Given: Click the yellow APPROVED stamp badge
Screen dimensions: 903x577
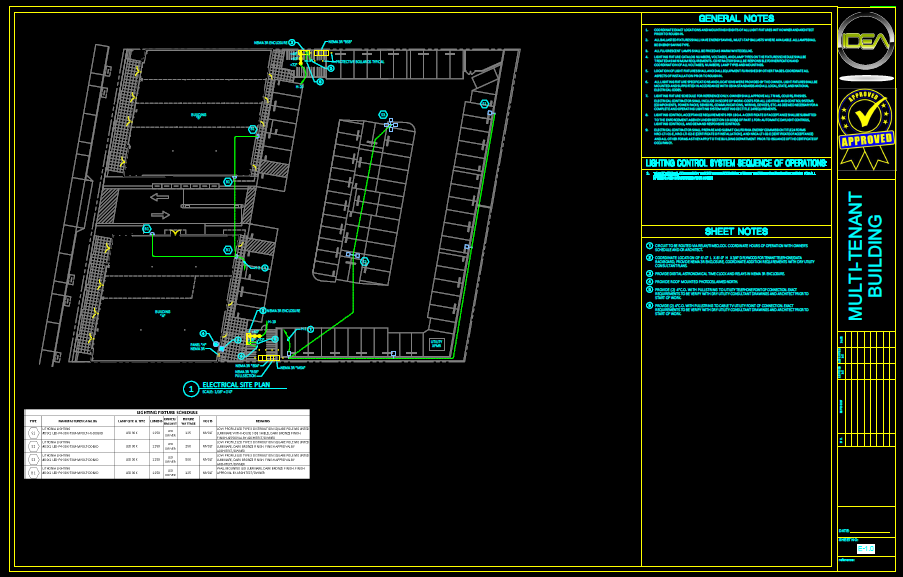Looking at the screenshot, I should tap(865, 130).
